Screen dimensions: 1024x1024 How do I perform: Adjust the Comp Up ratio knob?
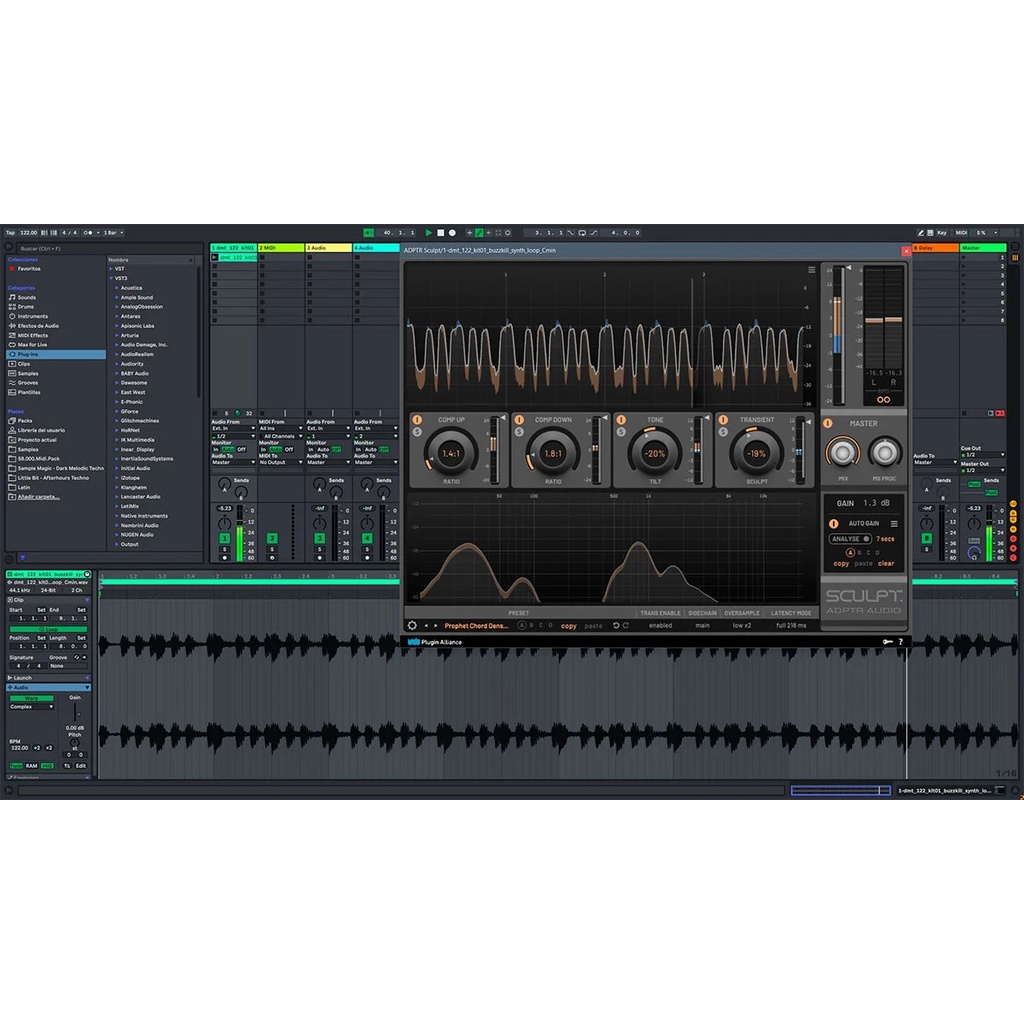(x=451, y=453)
